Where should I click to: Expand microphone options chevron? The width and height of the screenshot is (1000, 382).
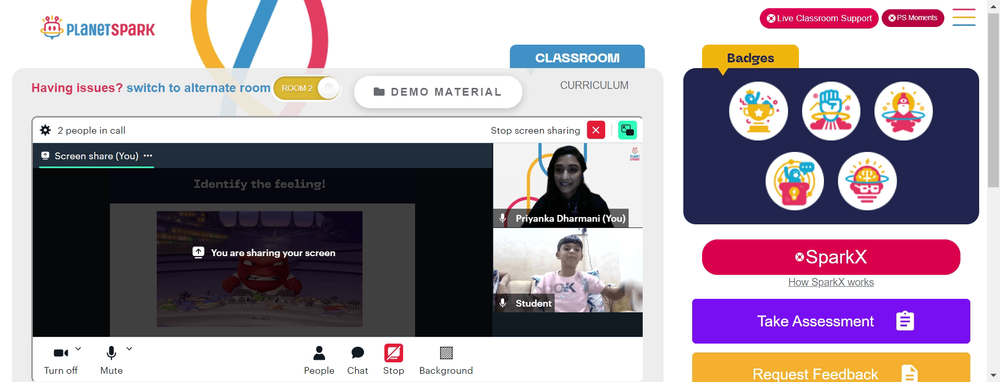tap(129, 348)
